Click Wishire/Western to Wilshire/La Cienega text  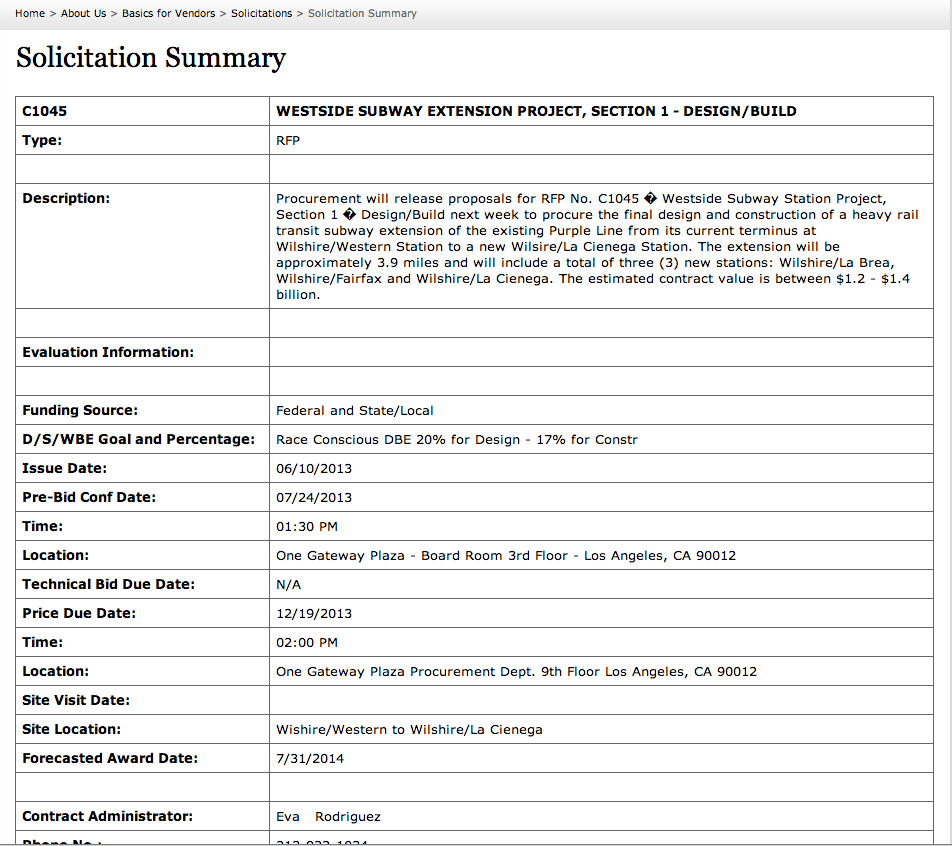[409, 729]
